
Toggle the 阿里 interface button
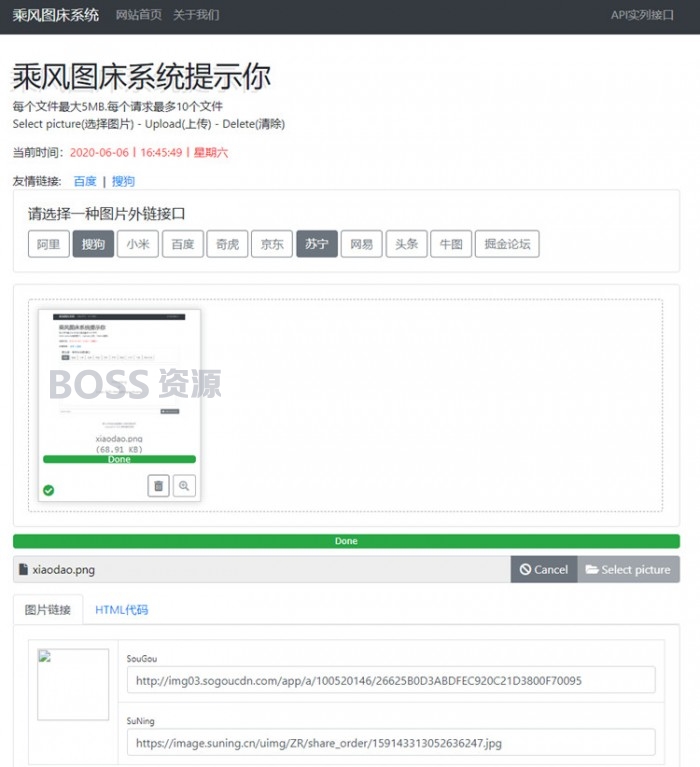[x=48, y=244]
